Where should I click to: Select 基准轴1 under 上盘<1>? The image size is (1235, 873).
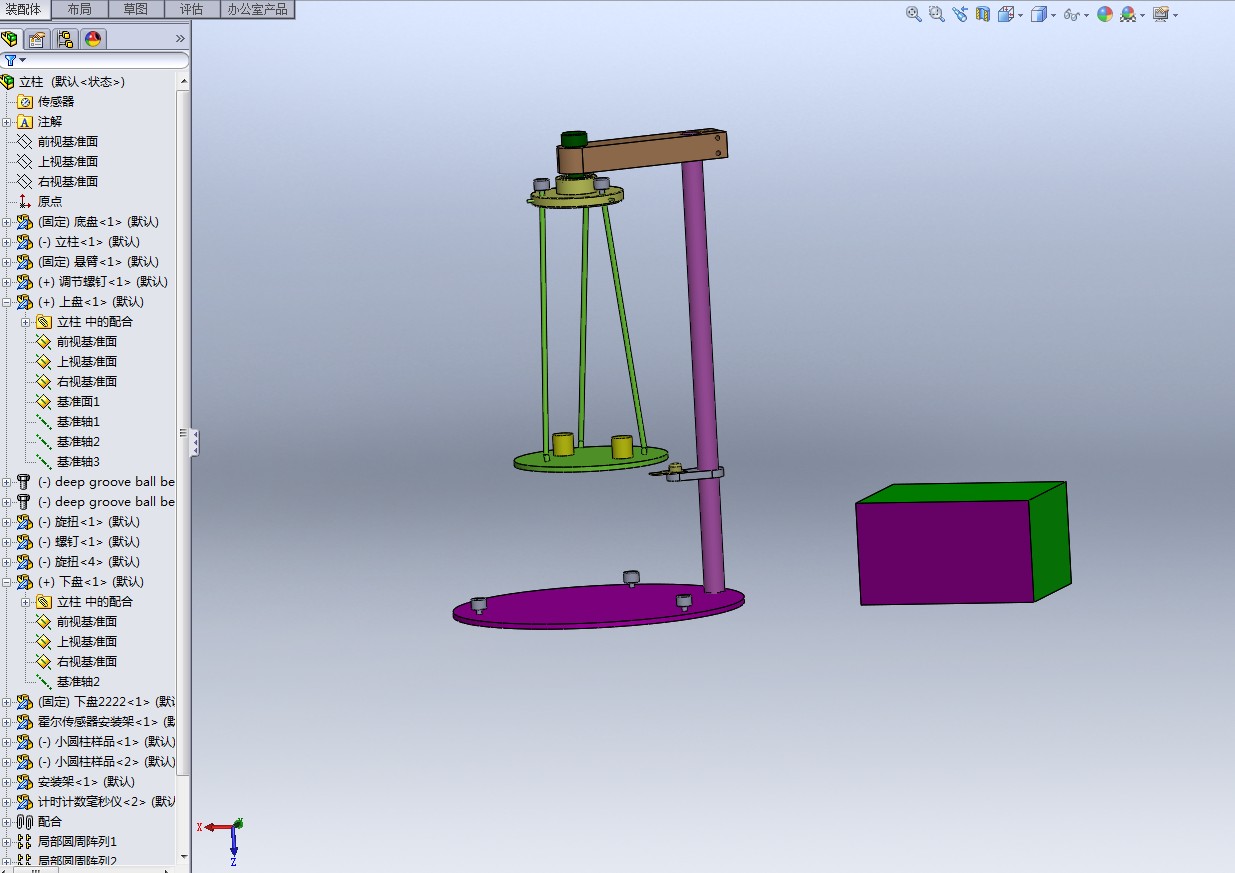[78, 421]
